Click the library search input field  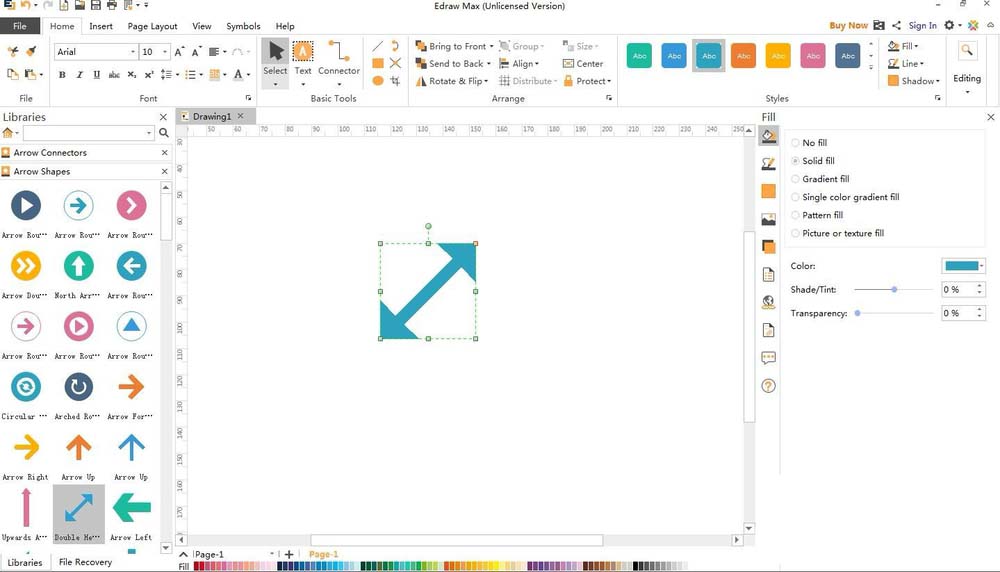pyautogui.click(x=86, y=133)
